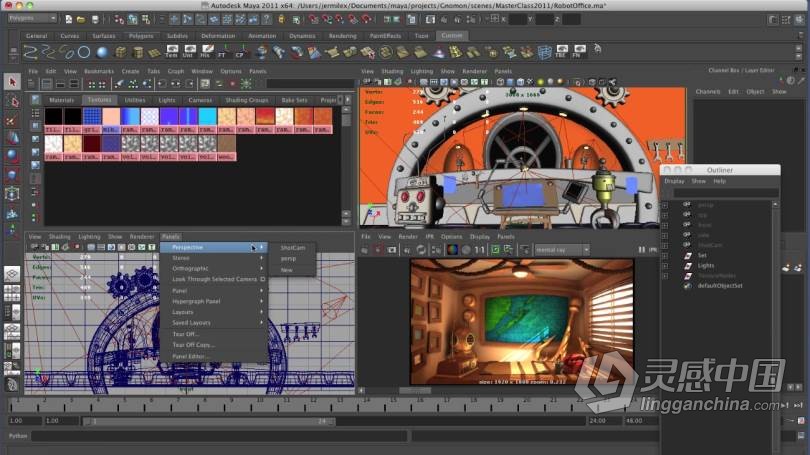Click the polygon cylinder shelf icon
Screen dimensions: 810x455
pyautogui.click(x=137, y=52)
